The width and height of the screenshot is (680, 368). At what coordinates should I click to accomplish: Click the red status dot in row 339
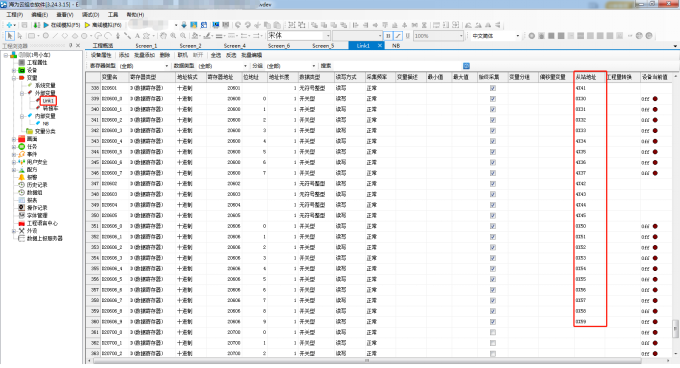[655, 99]
